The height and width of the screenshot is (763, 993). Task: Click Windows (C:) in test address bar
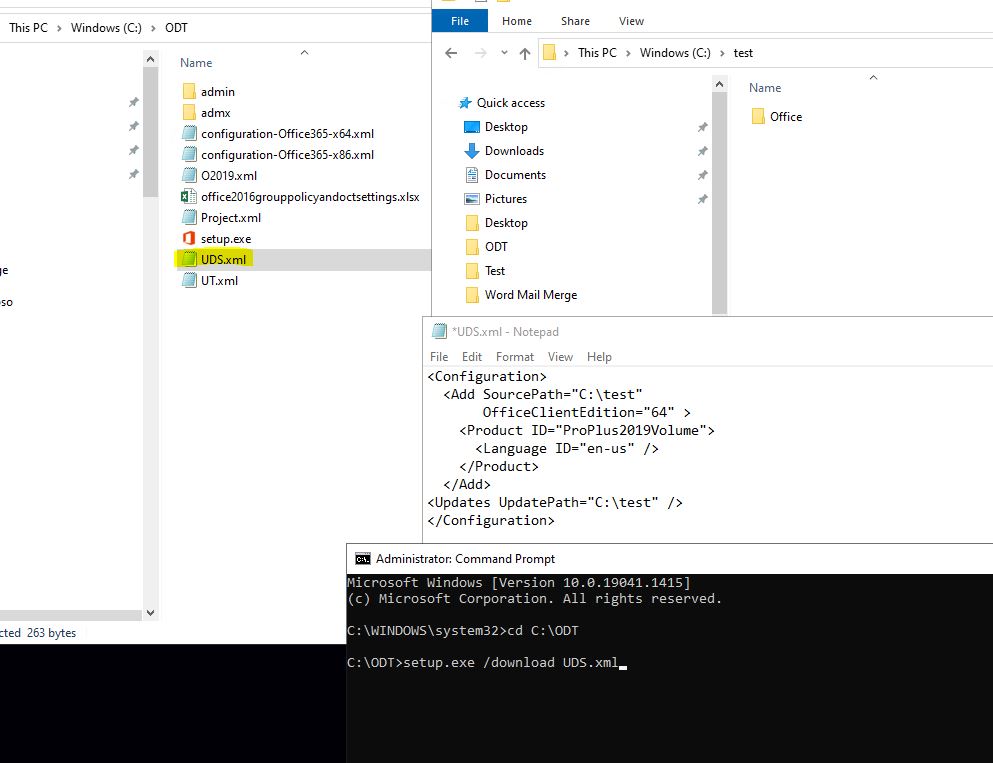(x=675, y=53)
